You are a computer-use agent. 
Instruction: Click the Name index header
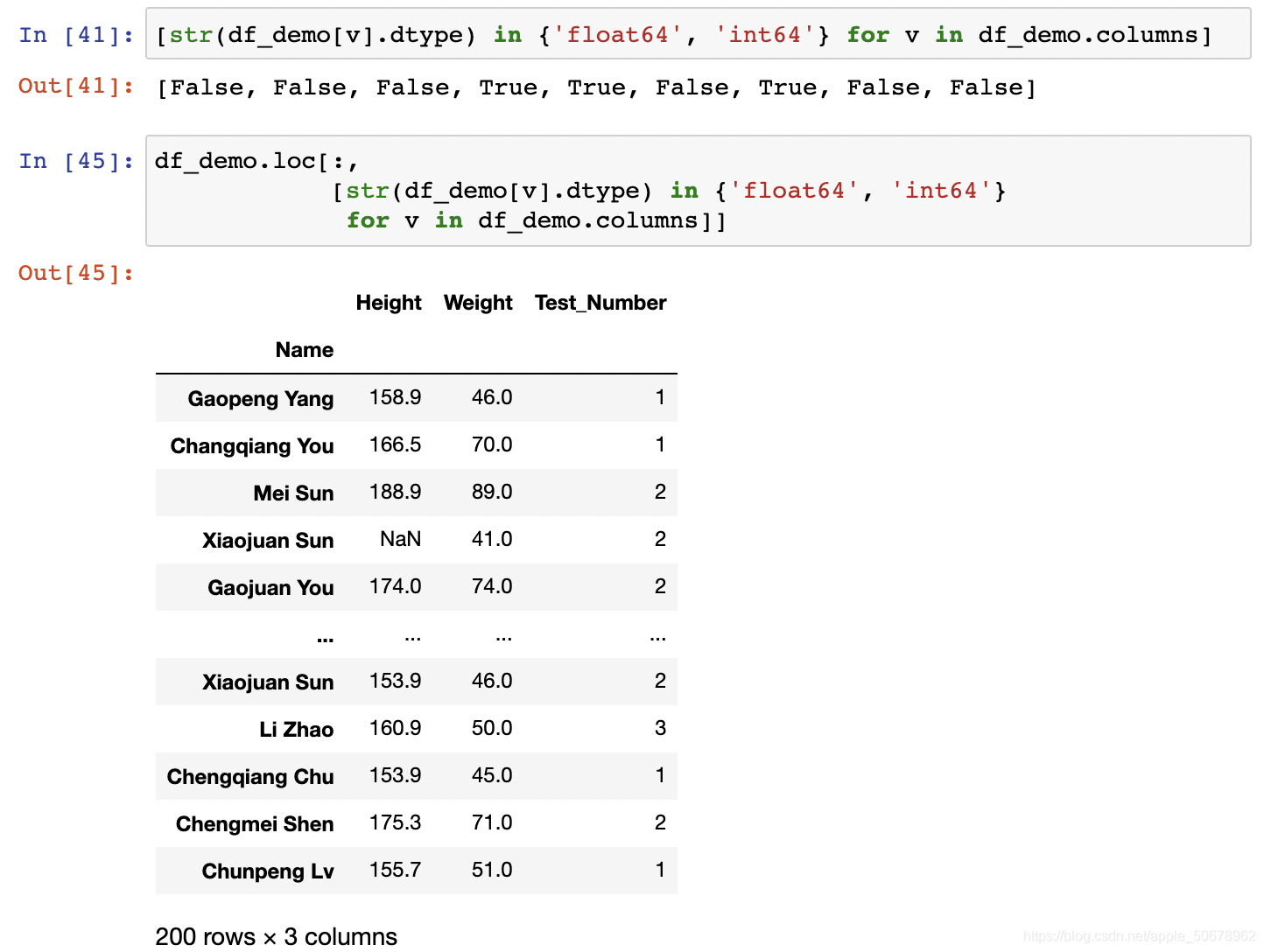pos(305,350)
